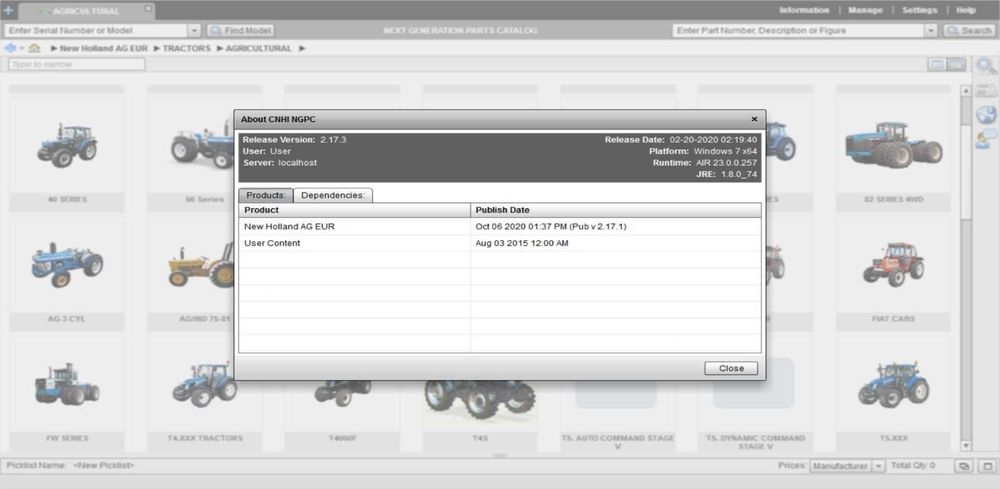Select the New Holland AG EUR product row
1000x489 pixels.
click(500, 226)
